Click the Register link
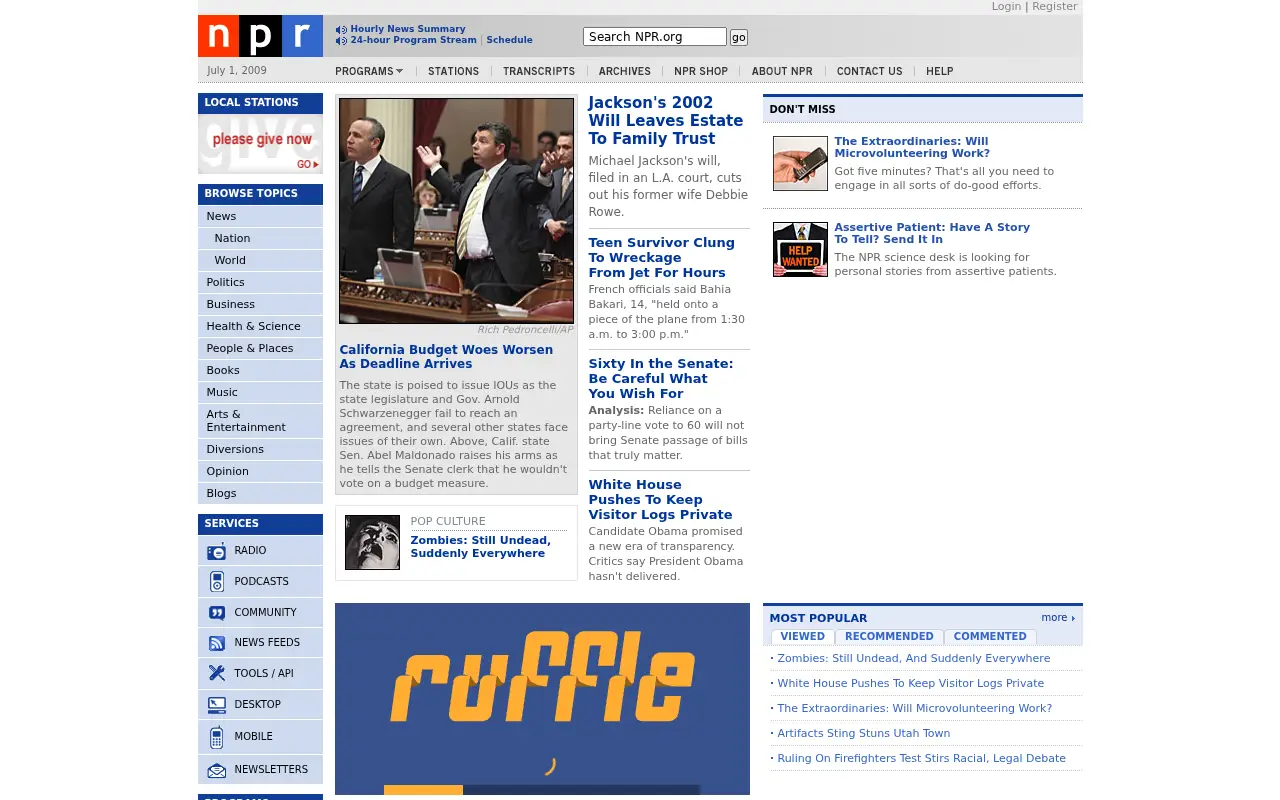The width and height of the screenshot is (1280, 800). click(1055, 7)
